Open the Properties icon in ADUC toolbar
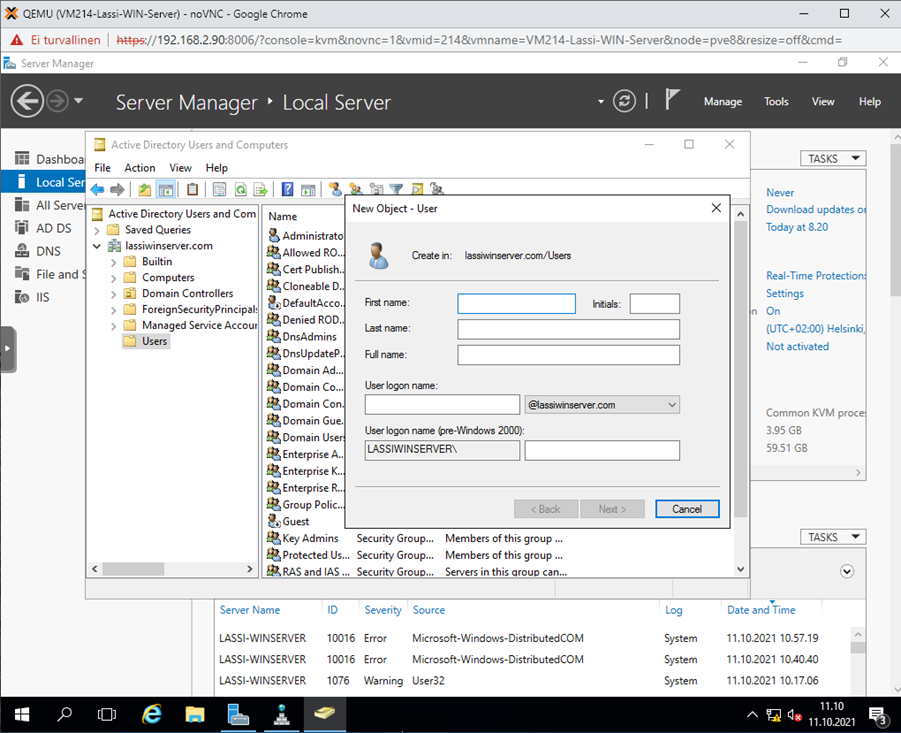This screenshot has width=901, height=733. tap(220, 189)
